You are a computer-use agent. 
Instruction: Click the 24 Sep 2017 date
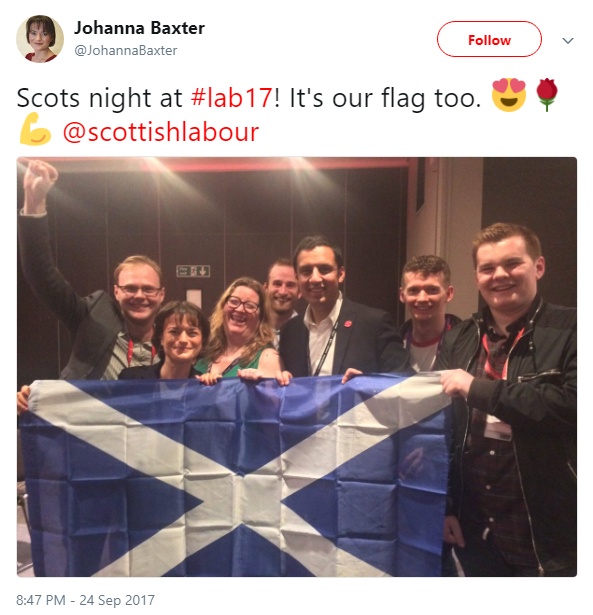coord(117,600)
